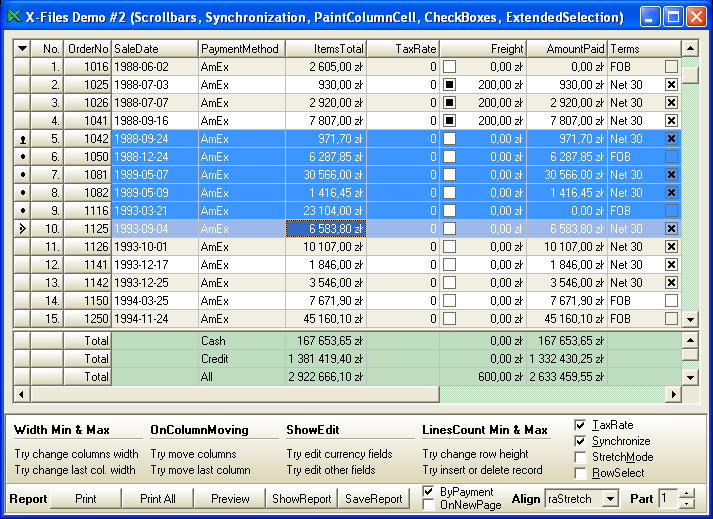Increase the Part value with up stepper
The image size is (713, 519).
point(686,494)
